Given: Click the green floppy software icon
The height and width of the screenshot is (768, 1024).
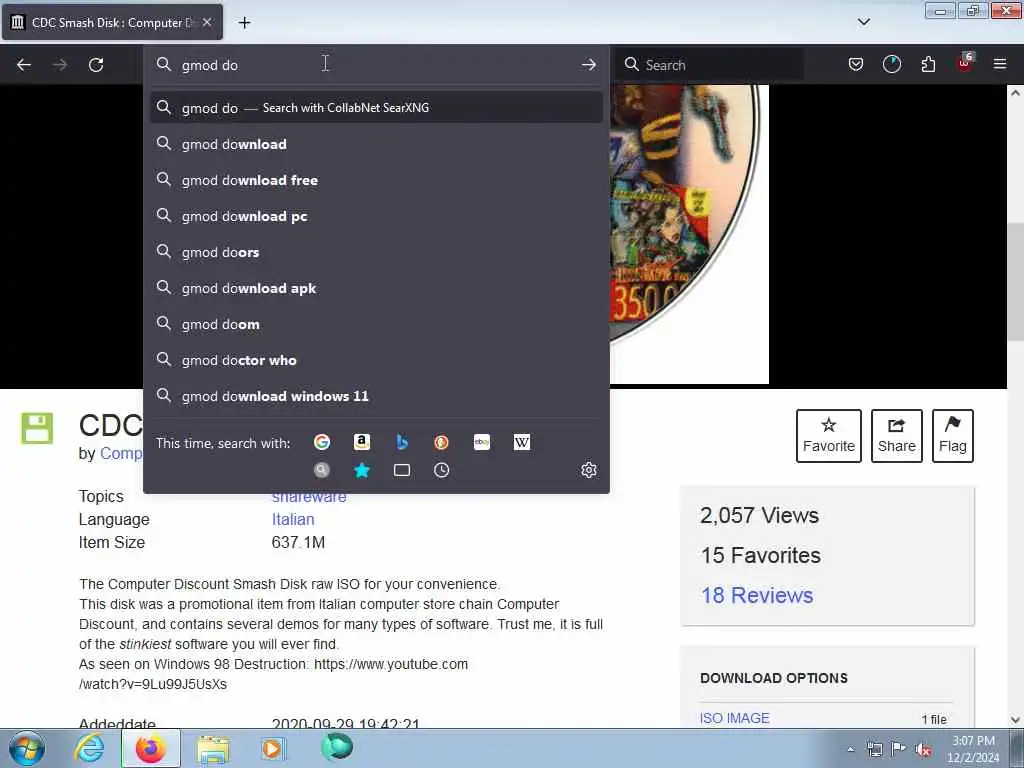Looking at the screenshot, I should click(37, 428).
